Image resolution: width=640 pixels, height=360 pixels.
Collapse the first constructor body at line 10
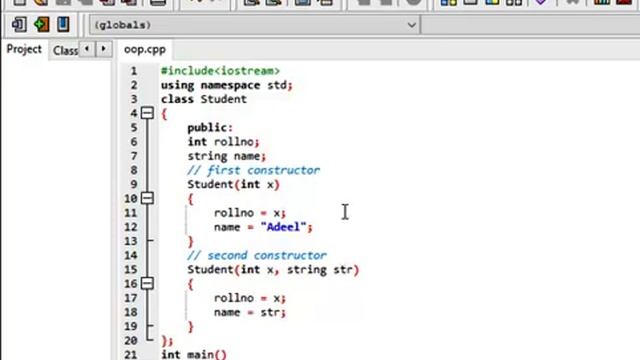147,198
